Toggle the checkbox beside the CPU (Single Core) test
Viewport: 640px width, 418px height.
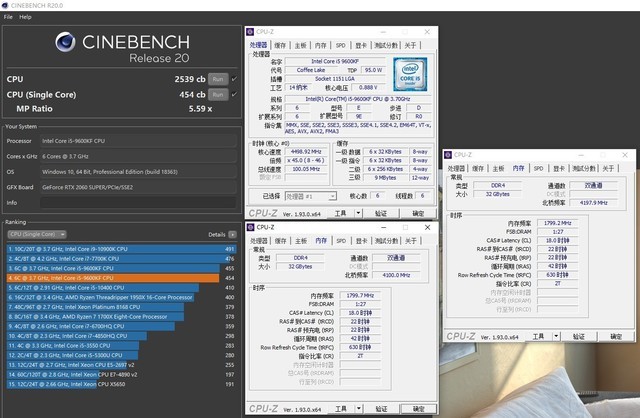234,95
